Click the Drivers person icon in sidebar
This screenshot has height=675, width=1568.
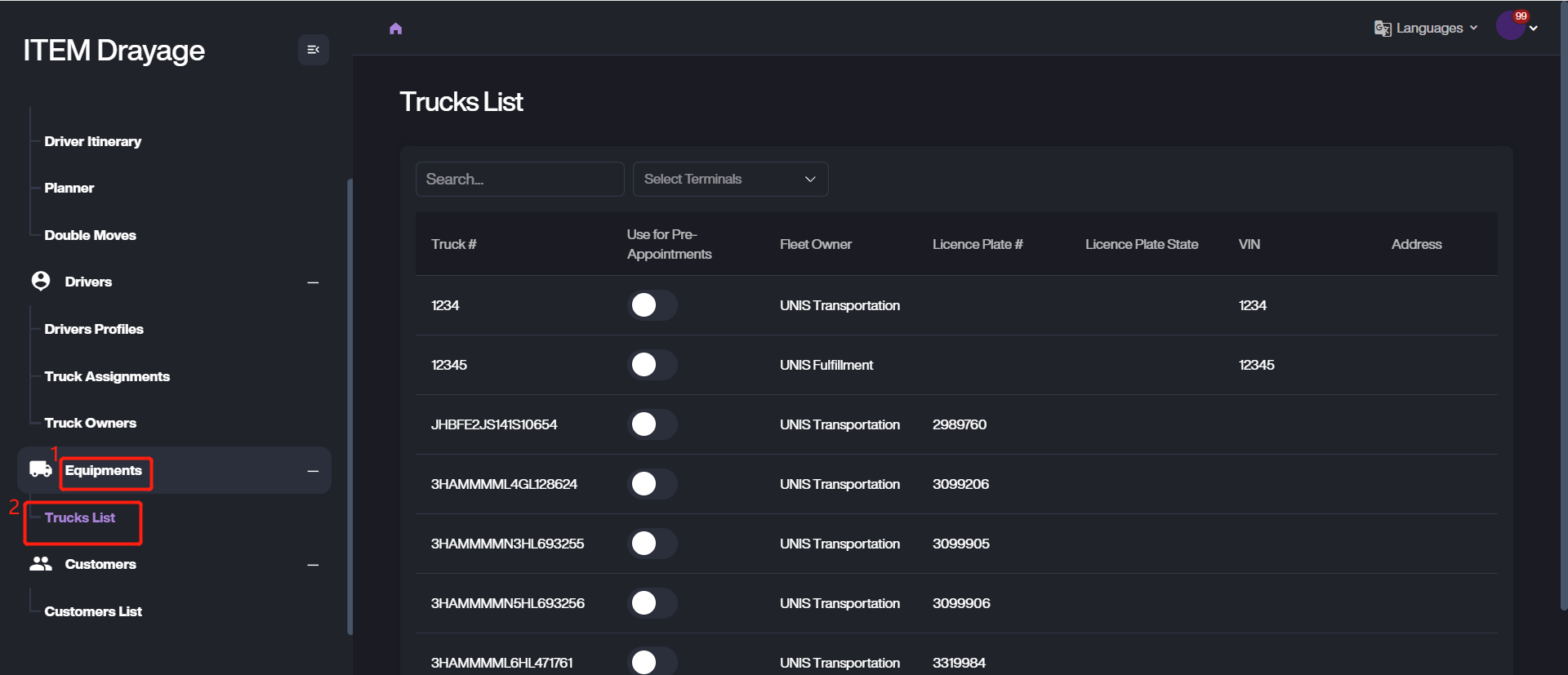point(41,282)
